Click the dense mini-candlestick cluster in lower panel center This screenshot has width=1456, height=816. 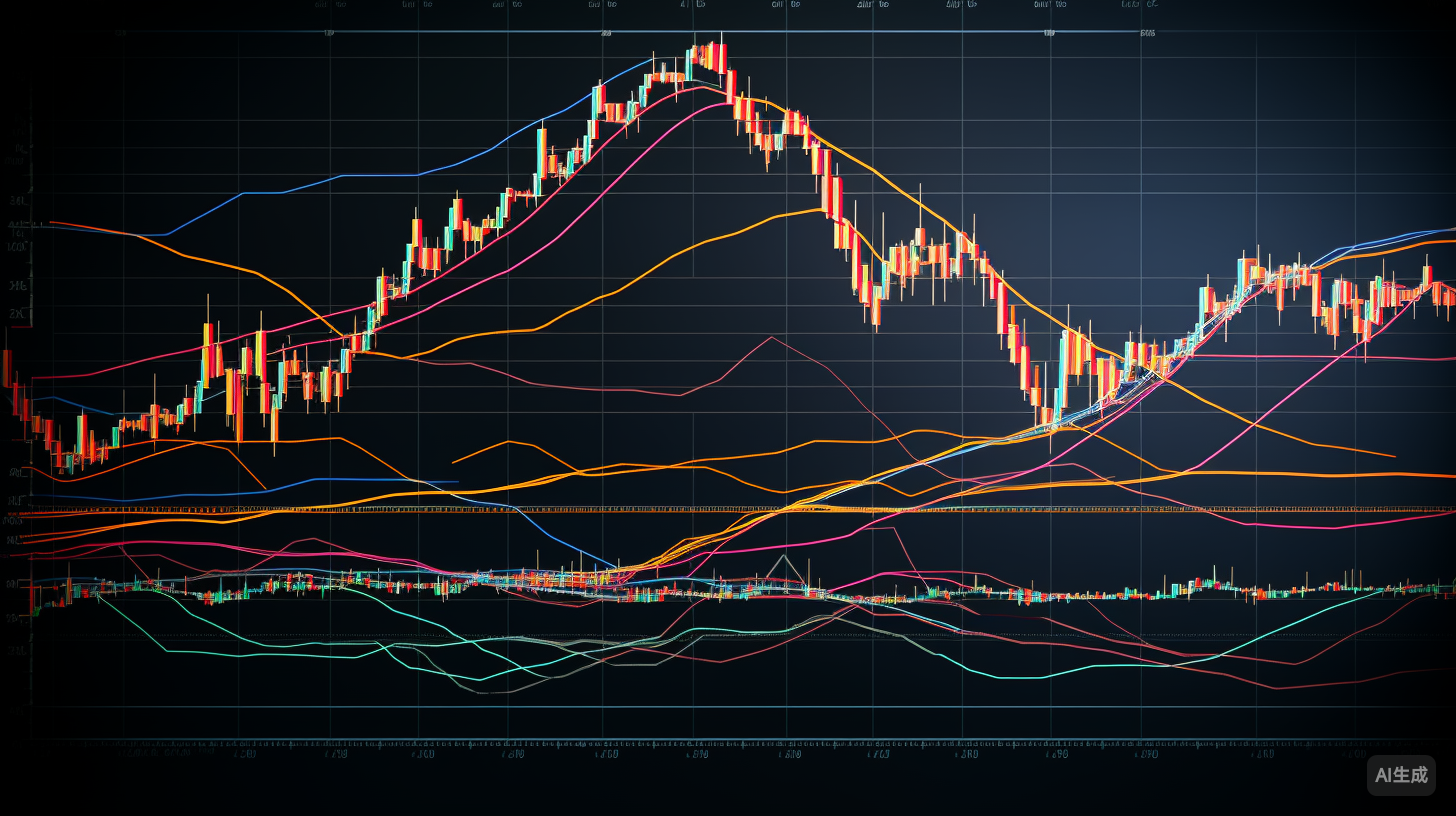[x=560, y=580]
